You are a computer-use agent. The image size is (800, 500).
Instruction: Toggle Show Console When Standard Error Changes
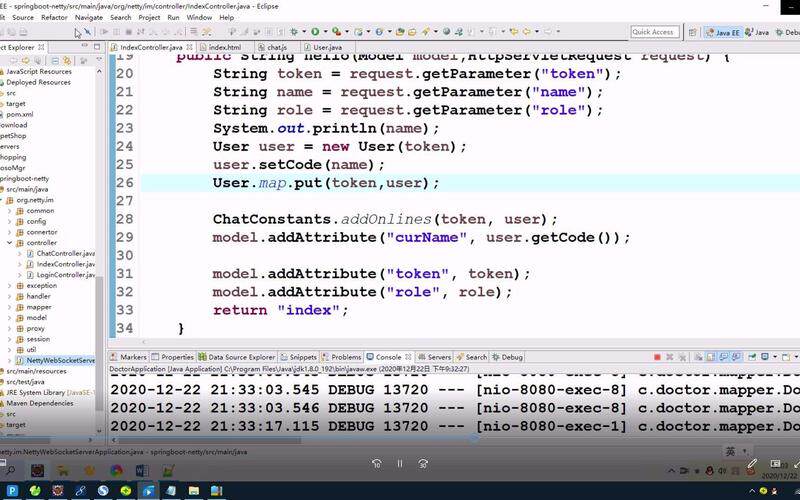pyautogui.click(x=736, y=357)
